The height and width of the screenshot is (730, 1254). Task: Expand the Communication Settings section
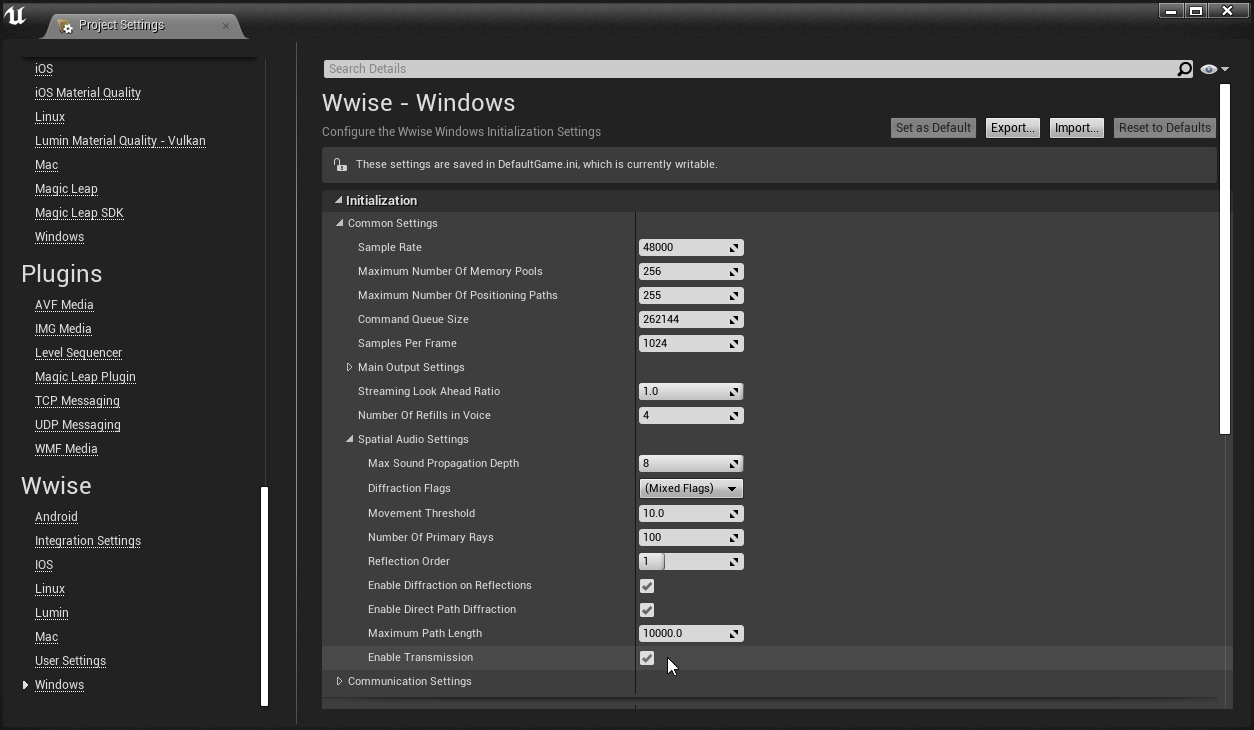coord(340,682)
